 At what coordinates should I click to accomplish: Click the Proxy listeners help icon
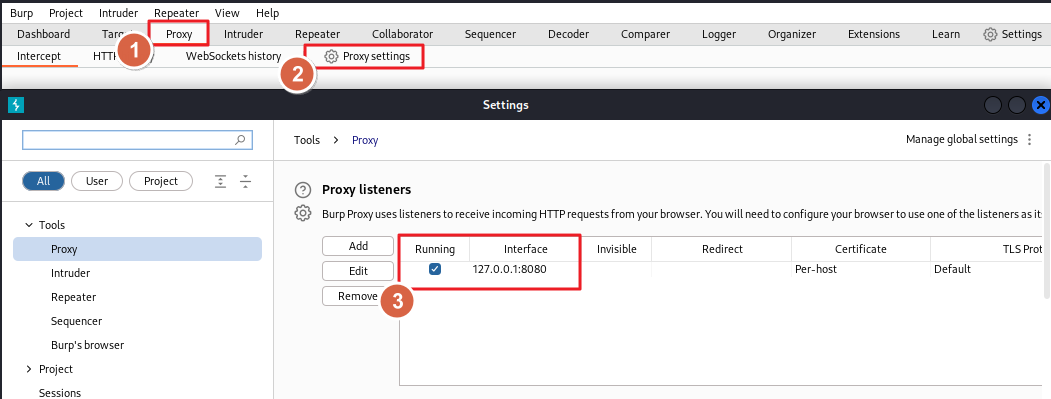click(x=303, y=190)
